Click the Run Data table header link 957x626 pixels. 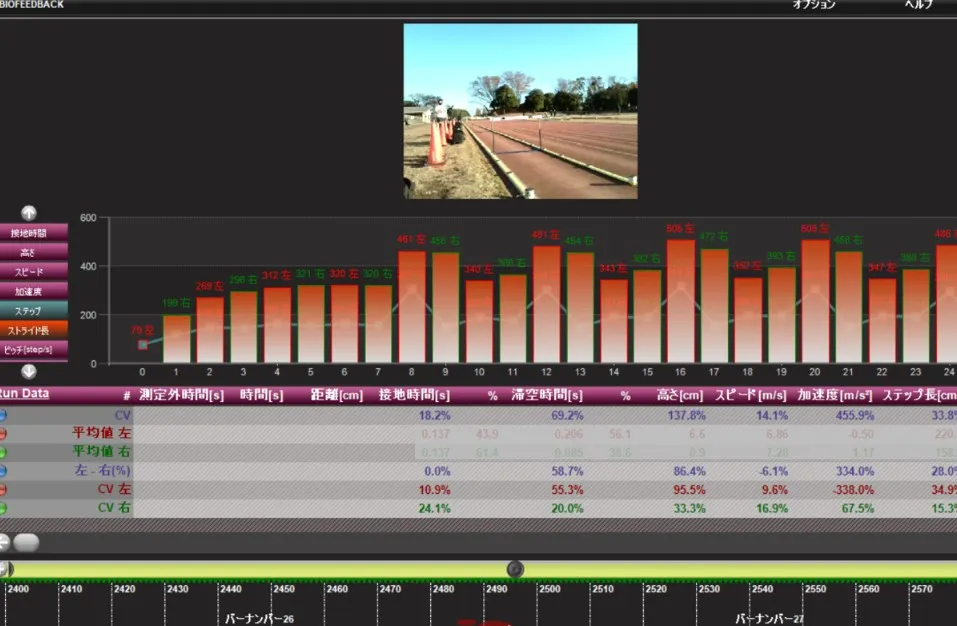tap(24, 394)
